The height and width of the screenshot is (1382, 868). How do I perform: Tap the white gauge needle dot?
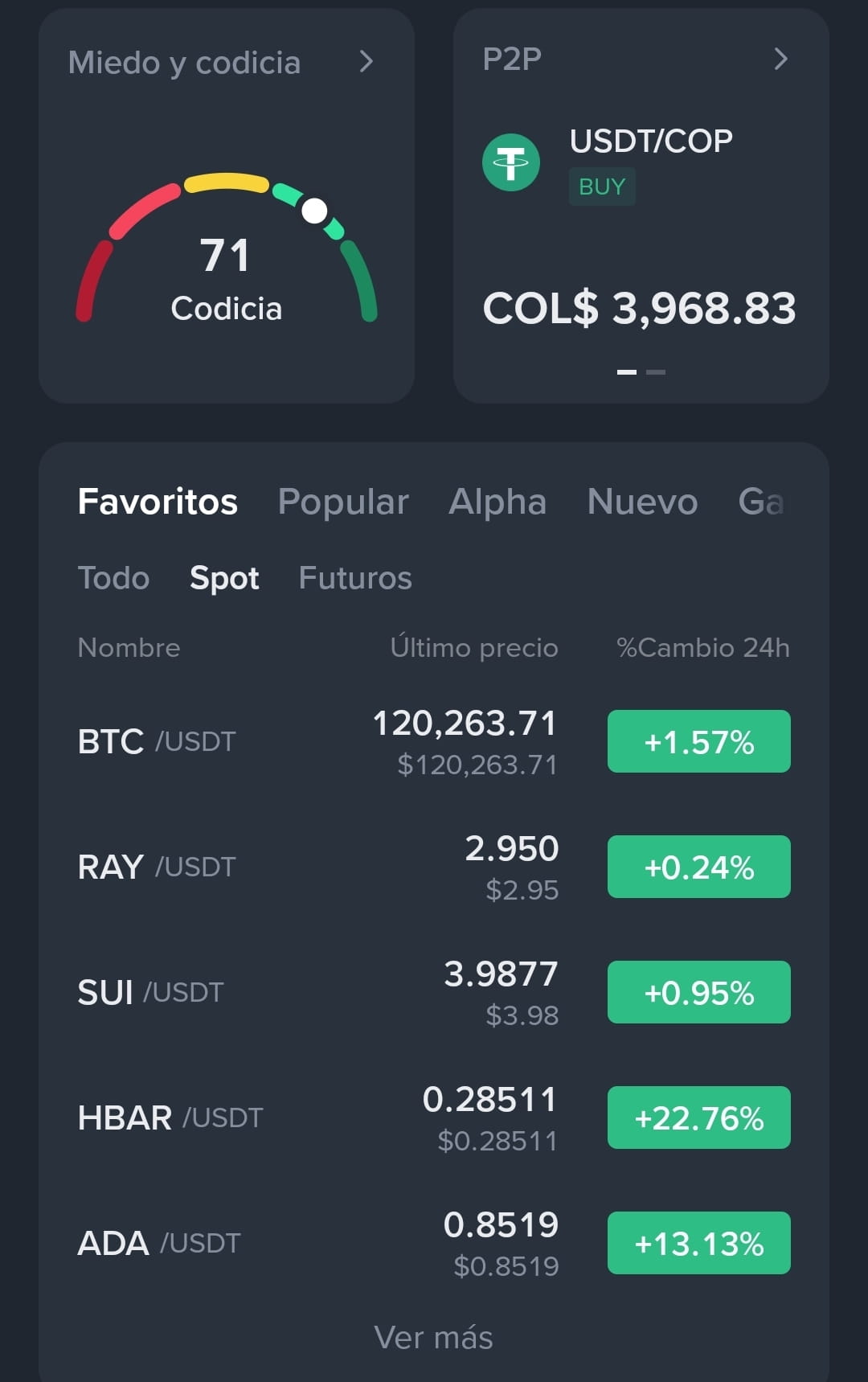314,211
